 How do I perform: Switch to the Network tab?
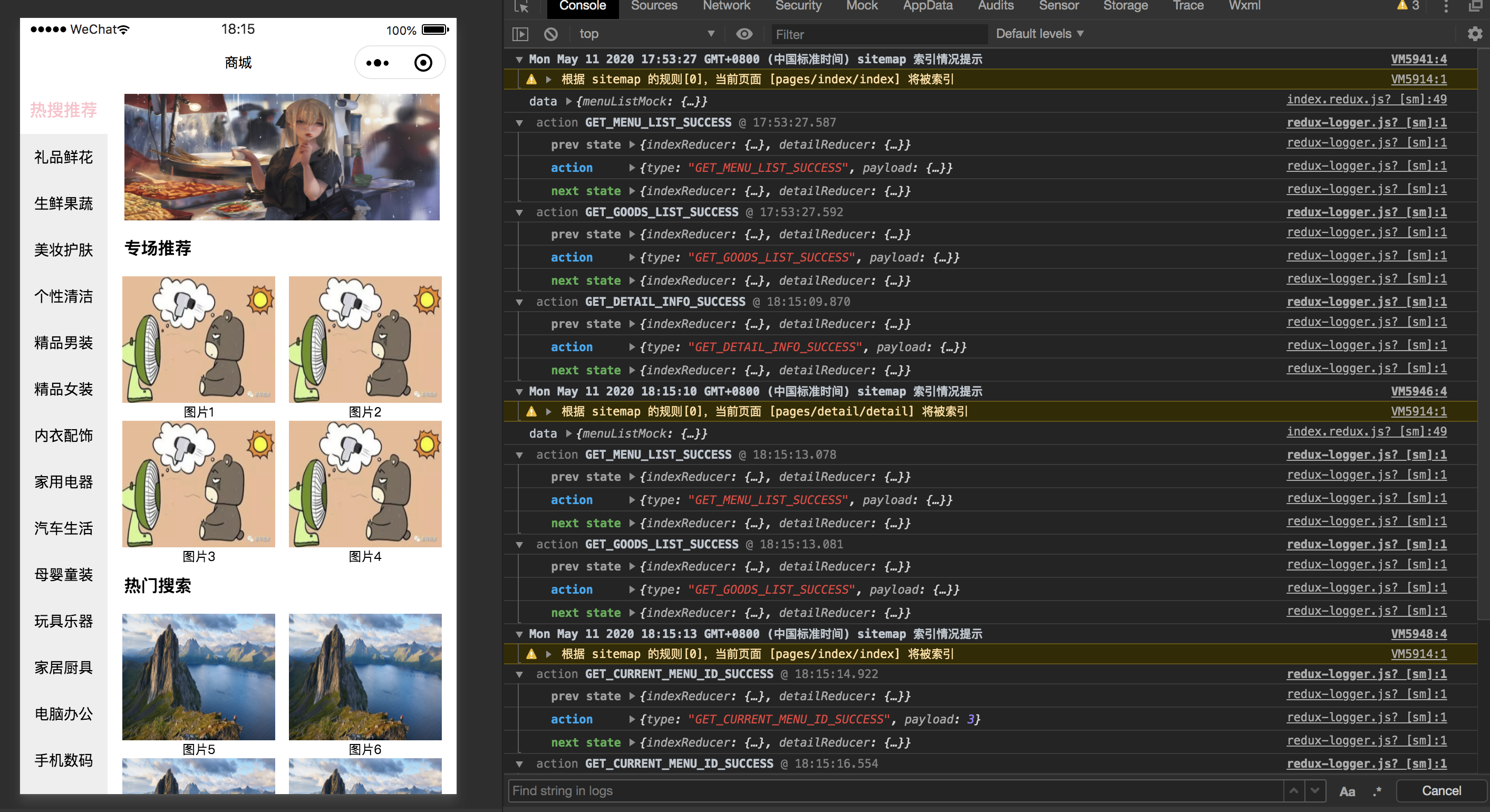pos(726,6)
